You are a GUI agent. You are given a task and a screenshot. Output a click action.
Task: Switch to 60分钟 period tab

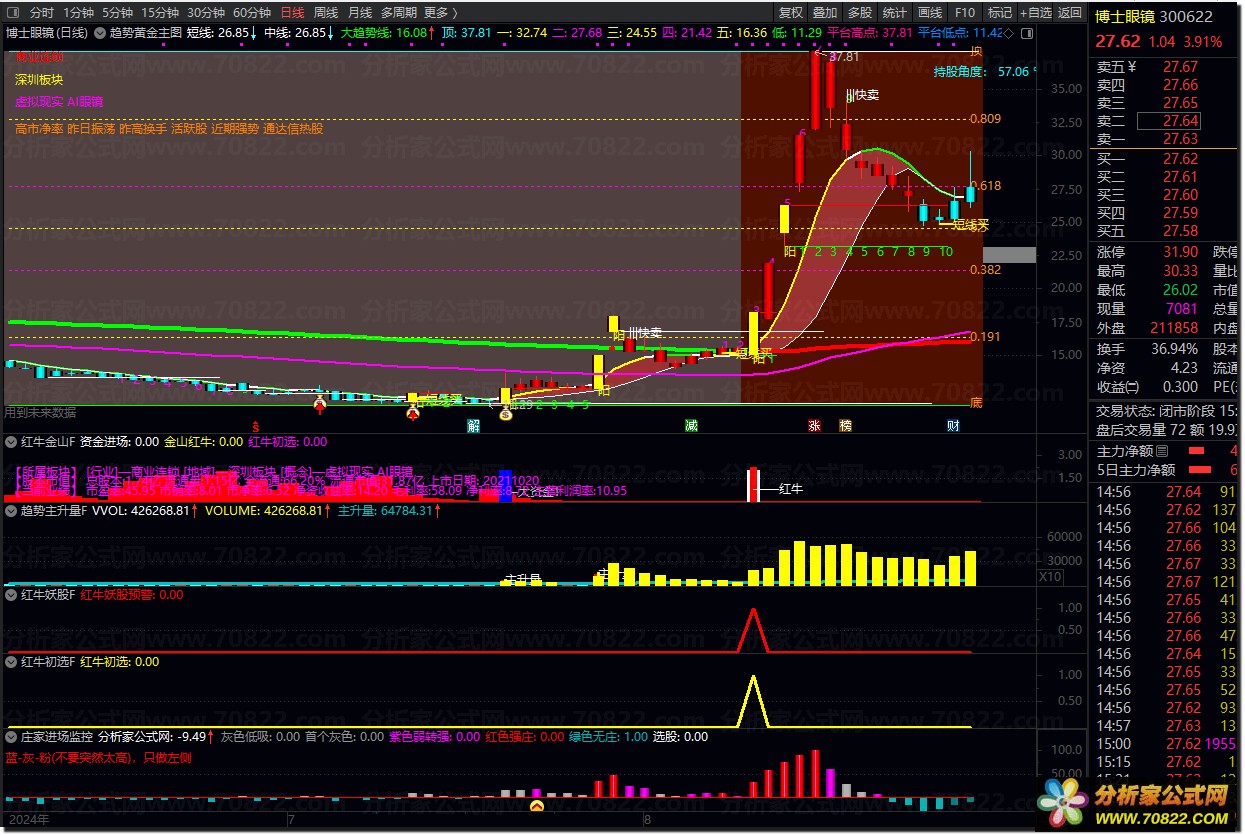[252, 13]
